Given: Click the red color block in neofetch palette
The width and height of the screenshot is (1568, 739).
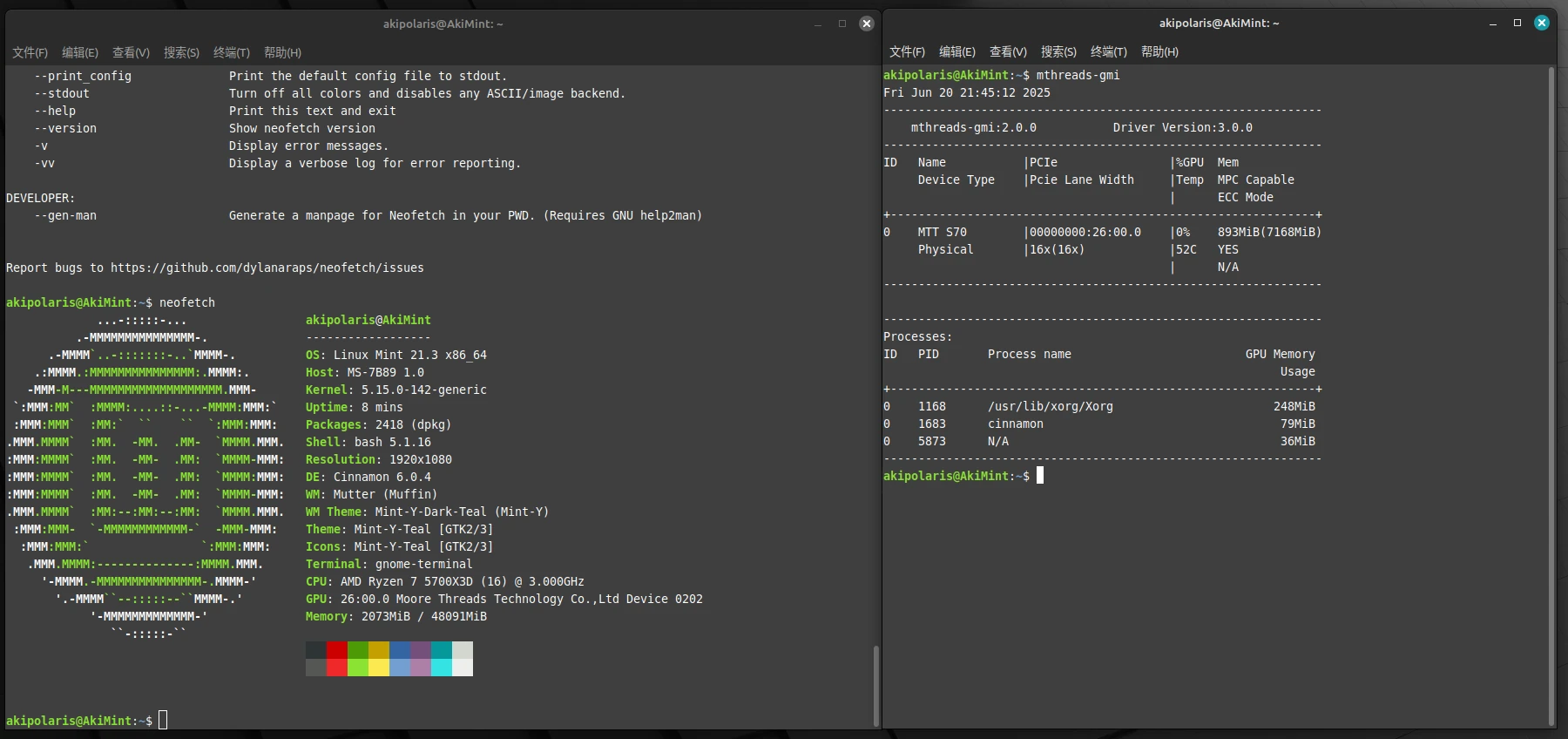Looking at the screenshot, I should [337, 650].
